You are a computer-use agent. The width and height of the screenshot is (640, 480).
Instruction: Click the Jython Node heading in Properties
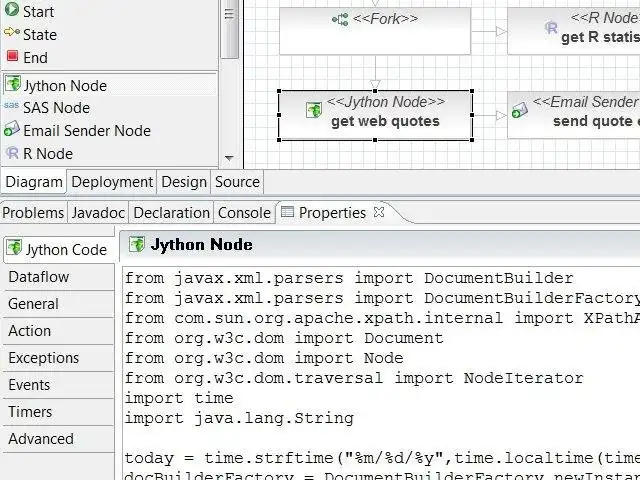[x=201, y=244]
